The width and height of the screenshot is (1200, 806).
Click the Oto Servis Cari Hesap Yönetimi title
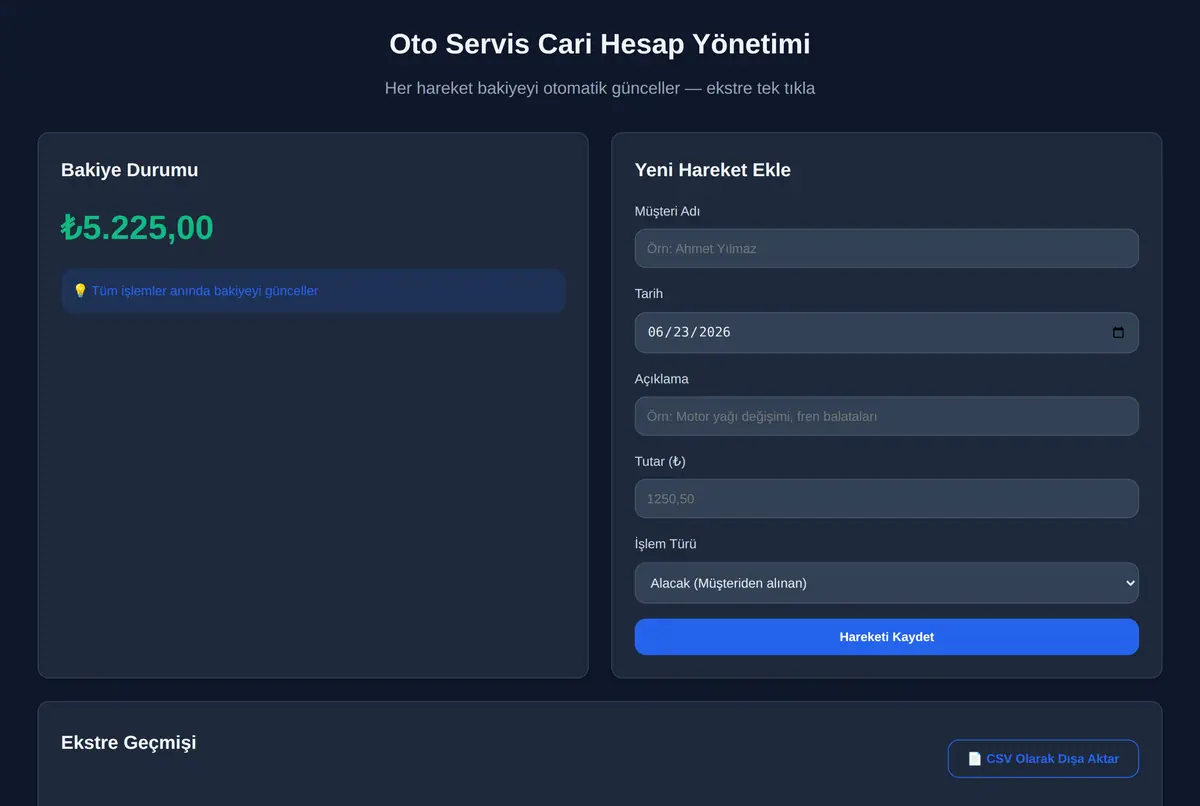click(600, 44)
